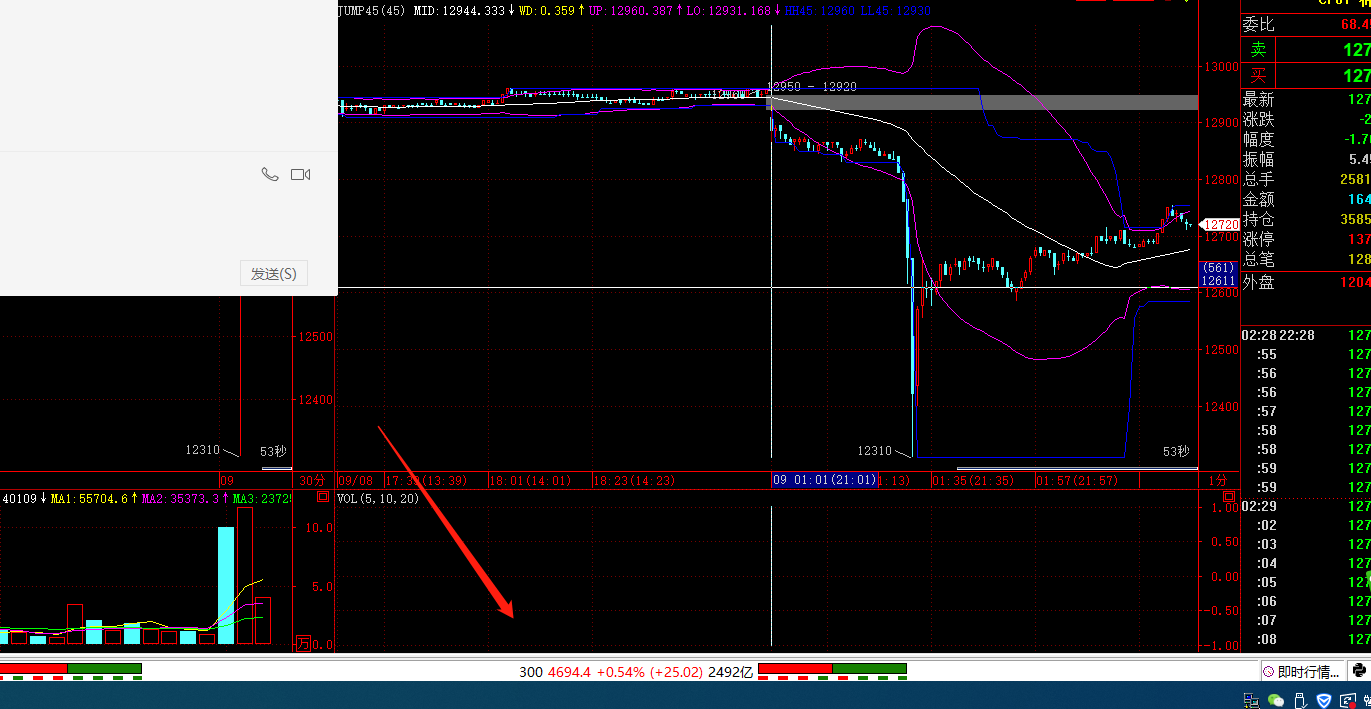1371x709 pixels.
Task: Start a voice call in the chat window
Action: 270,174
